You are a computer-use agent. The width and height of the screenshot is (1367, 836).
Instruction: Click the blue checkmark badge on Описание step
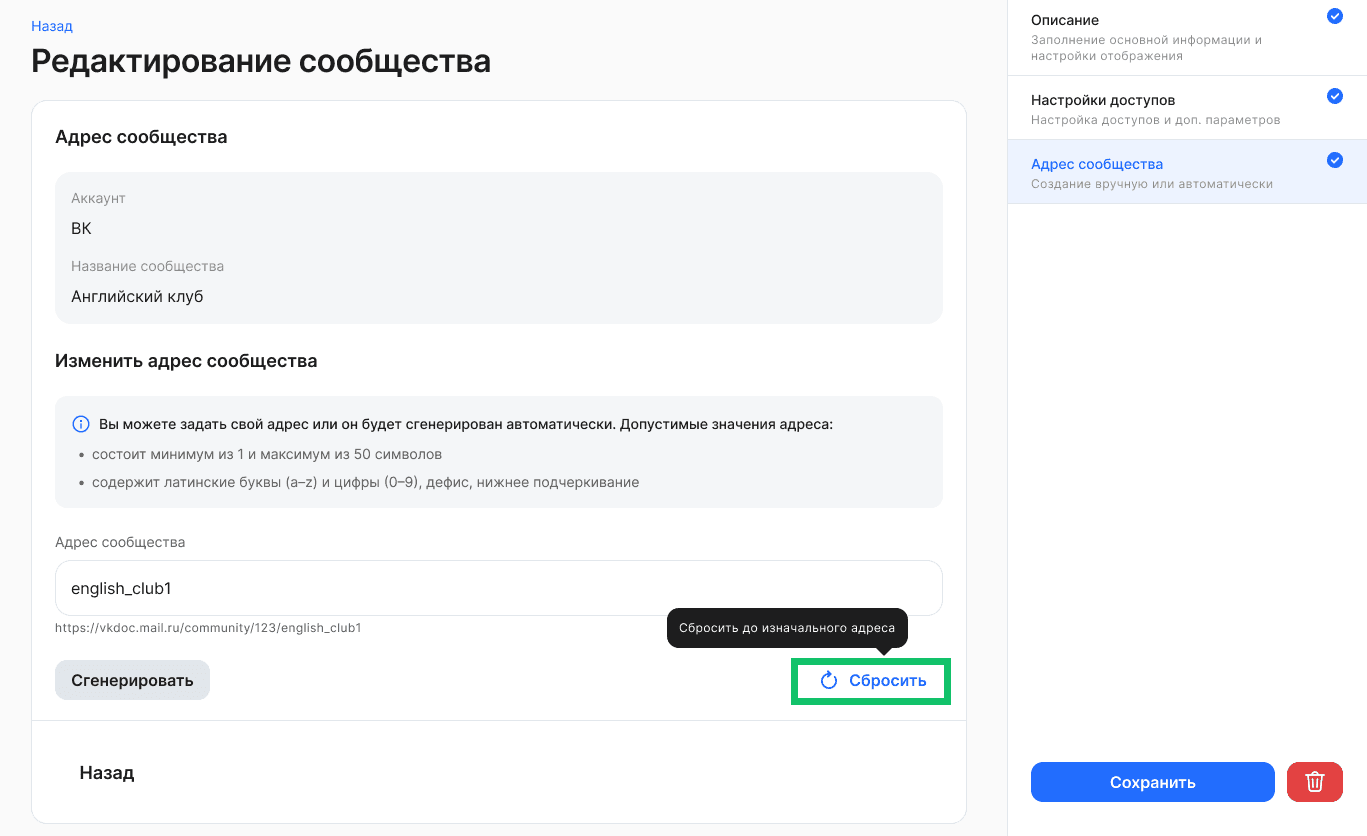1334,16
